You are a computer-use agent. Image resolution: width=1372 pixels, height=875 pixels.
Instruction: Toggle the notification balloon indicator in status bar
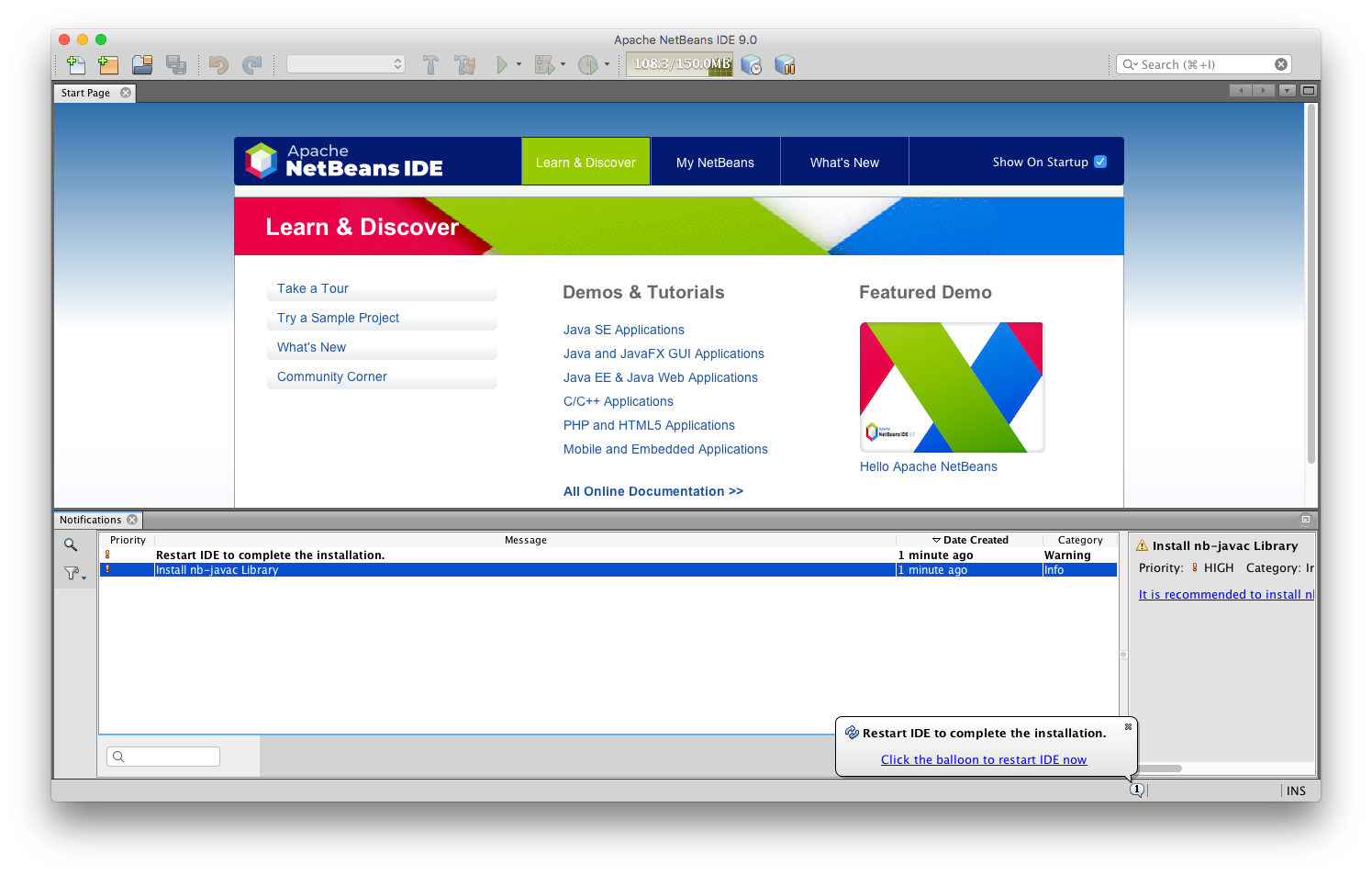(1137, 789)
